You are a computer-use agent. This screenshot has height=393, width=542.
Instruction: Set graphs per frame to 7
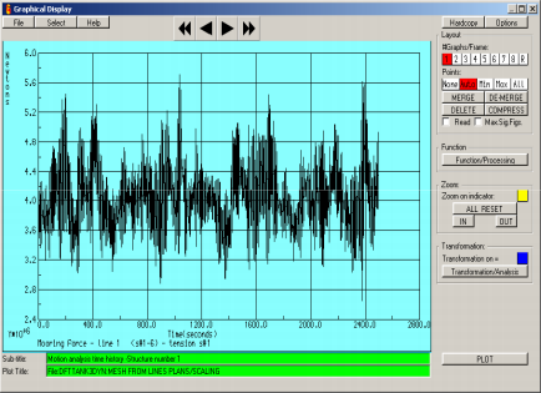click(x=504, y=59)
